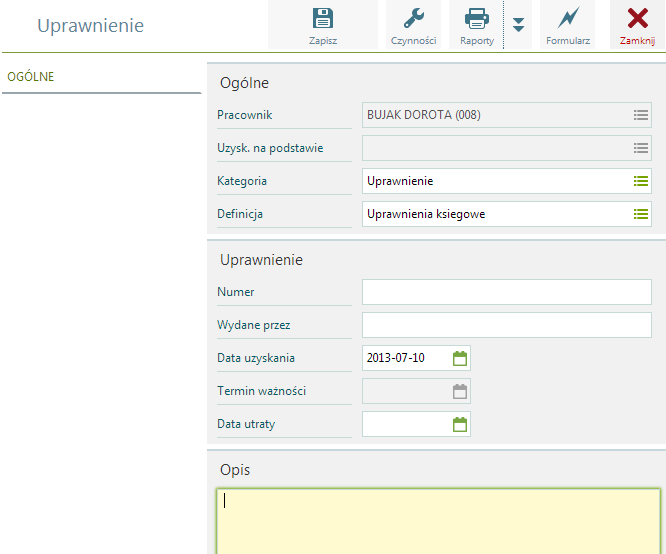Screen dimensions: 666x554
Task: Open the Data utraty calendar icon
Action: tap(460, 424)
